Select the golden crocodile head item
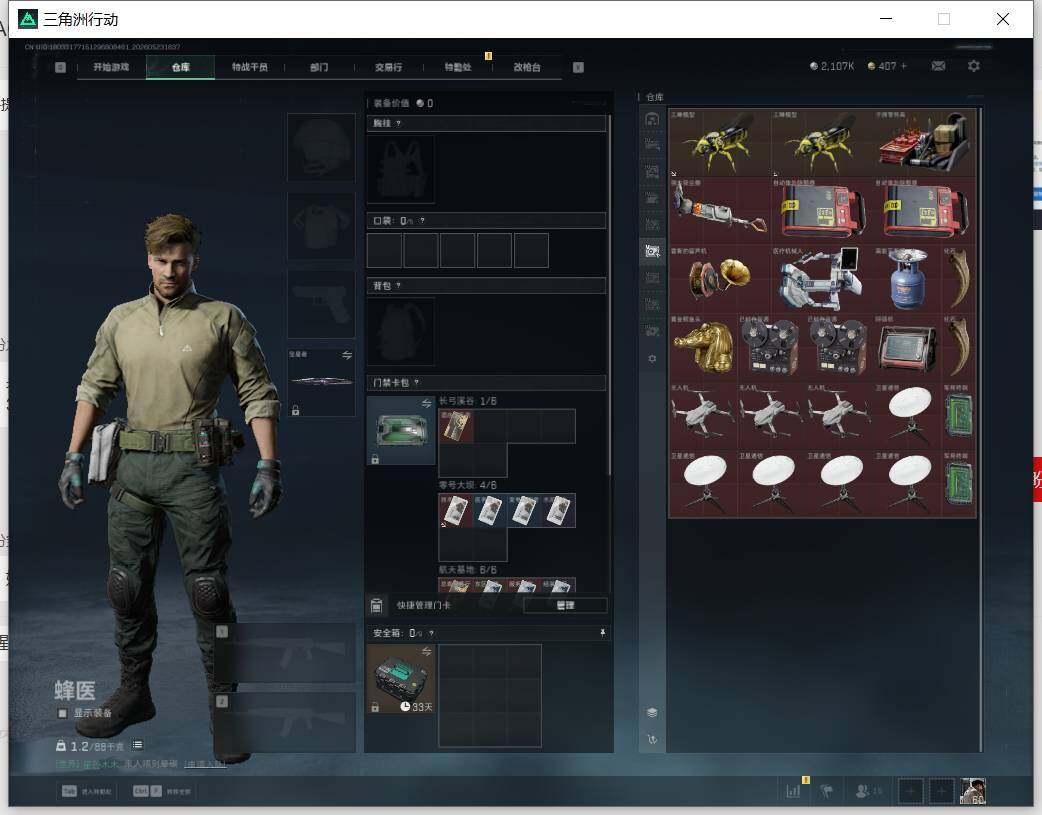Screen dimensions: 1042x815 pyautogui.click(x=703, y=347)
